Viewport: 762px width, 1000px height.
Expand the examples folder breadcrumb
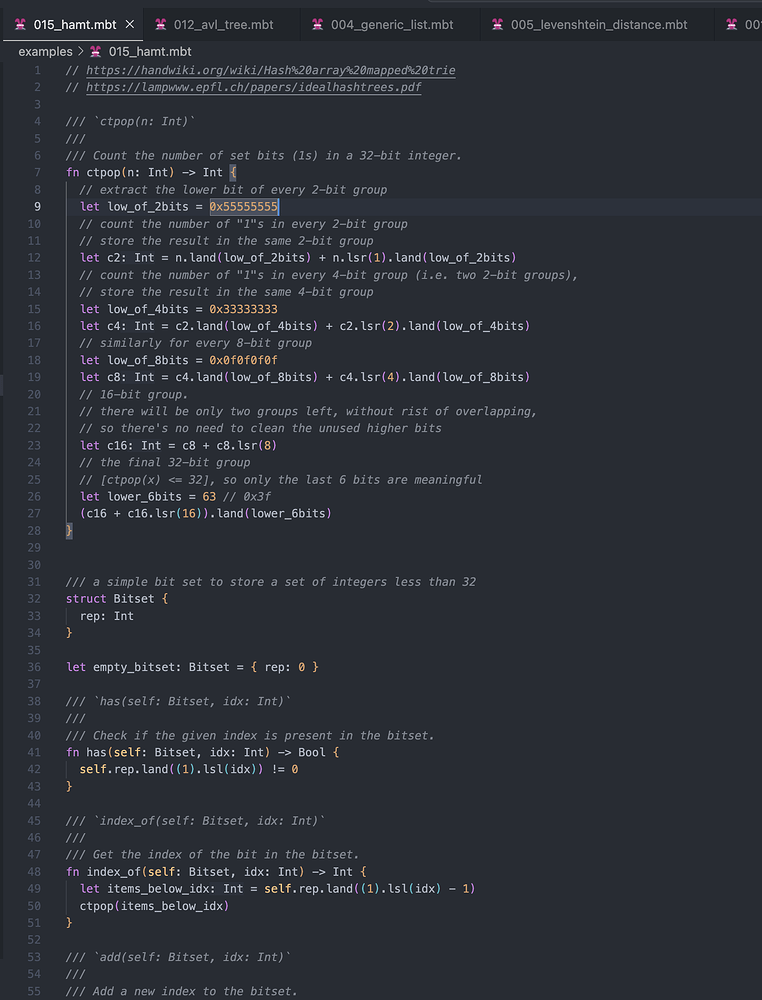point(45,51)
